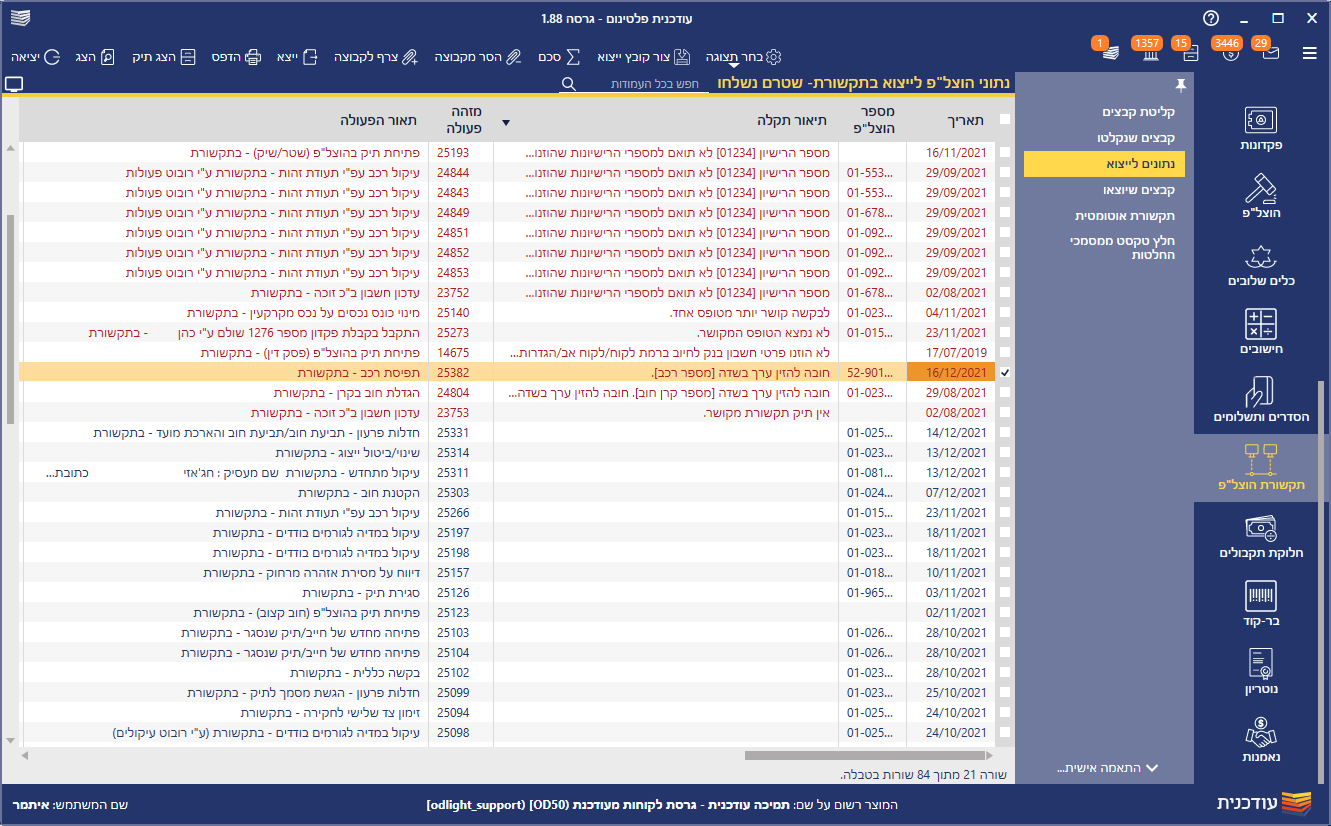Sort by the תאור הפעולה column header
The image size is (1331, 826).
point(379,121)
